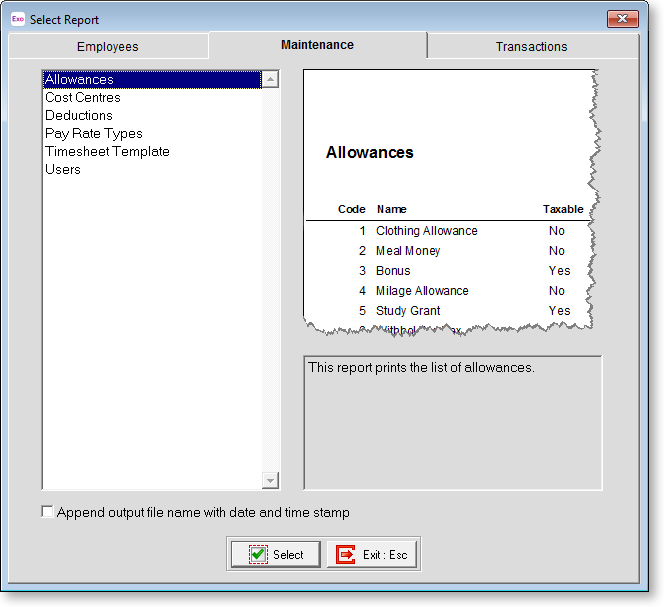
Task: Click the Exit : Esc button
Action: click(x=371, y=554)
